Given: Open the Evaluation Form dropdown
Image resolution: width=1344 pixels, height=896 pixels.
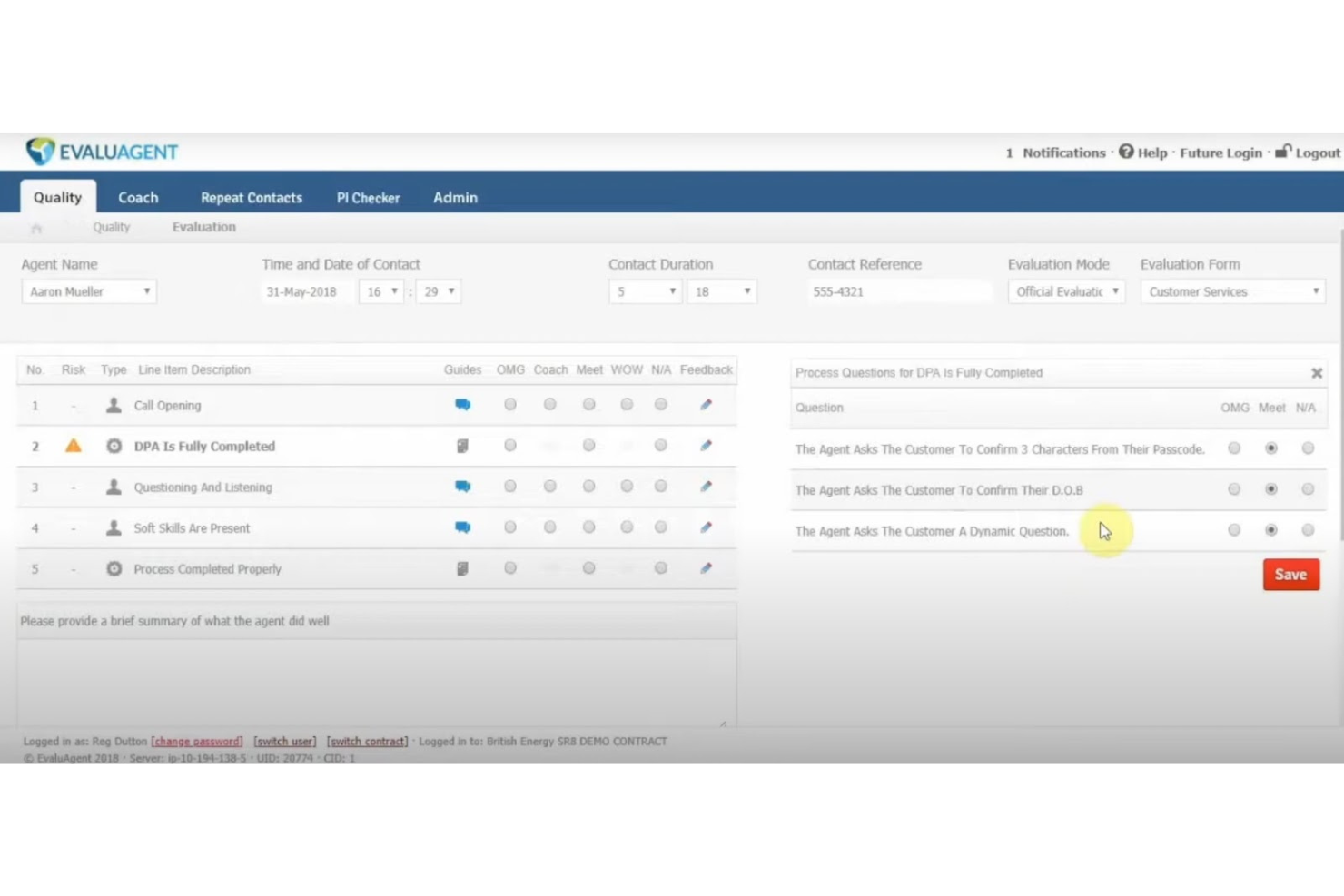Looking at the screenshot, I should tap(1231, 290).
